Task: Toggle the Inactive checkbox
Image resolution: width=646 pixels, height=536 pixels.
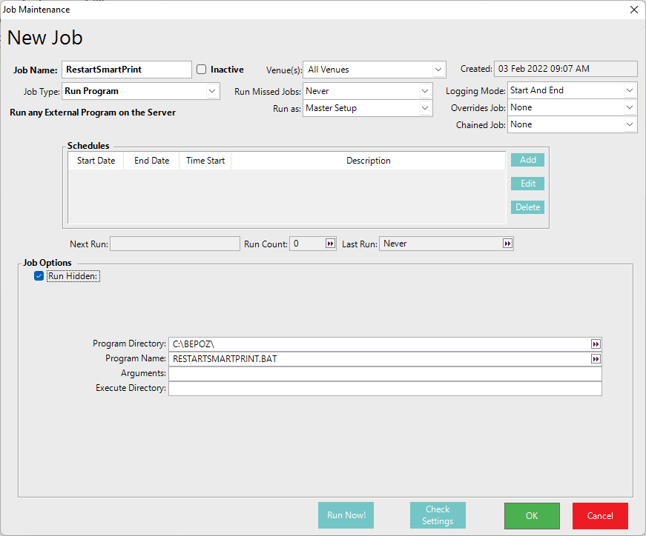Action: click(201, 70)
